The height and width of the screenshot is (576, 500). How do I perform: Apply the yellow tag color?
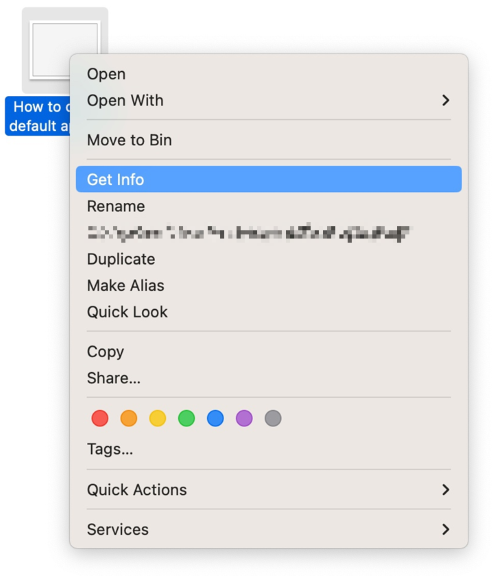pyautogui.click(x=158, y=418)
